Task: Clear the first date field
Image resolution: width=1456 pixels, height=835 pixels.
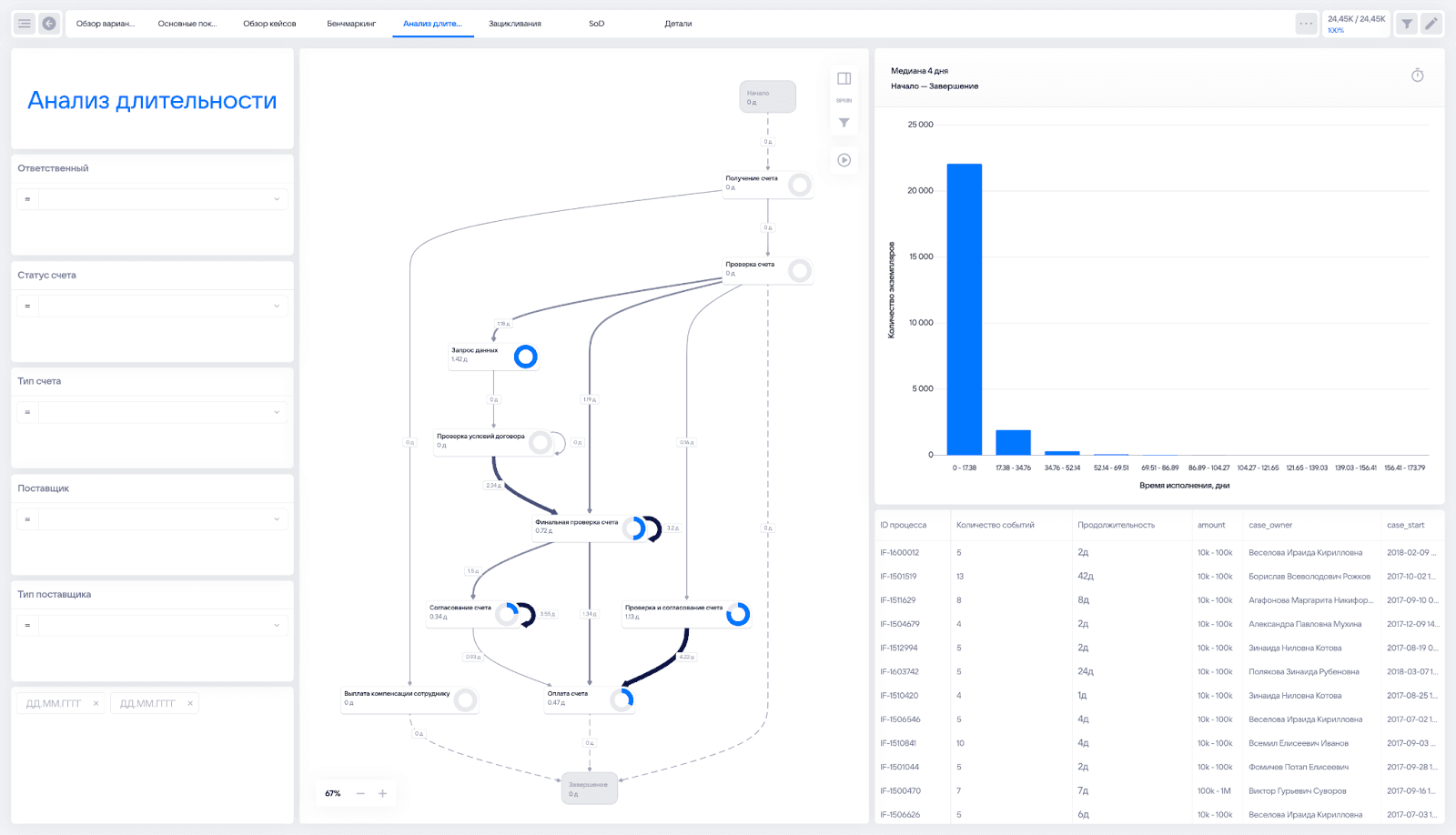Action: (x=96, y=703)
